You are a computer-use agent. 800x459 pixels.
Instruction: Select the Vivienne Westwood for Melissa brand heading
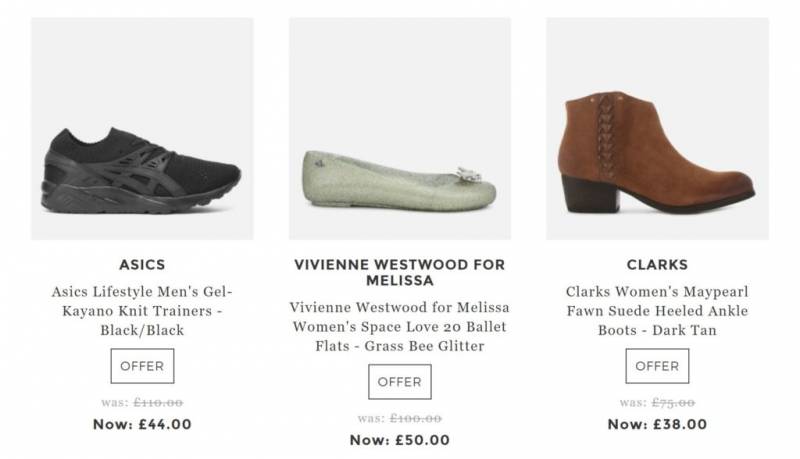399,273
